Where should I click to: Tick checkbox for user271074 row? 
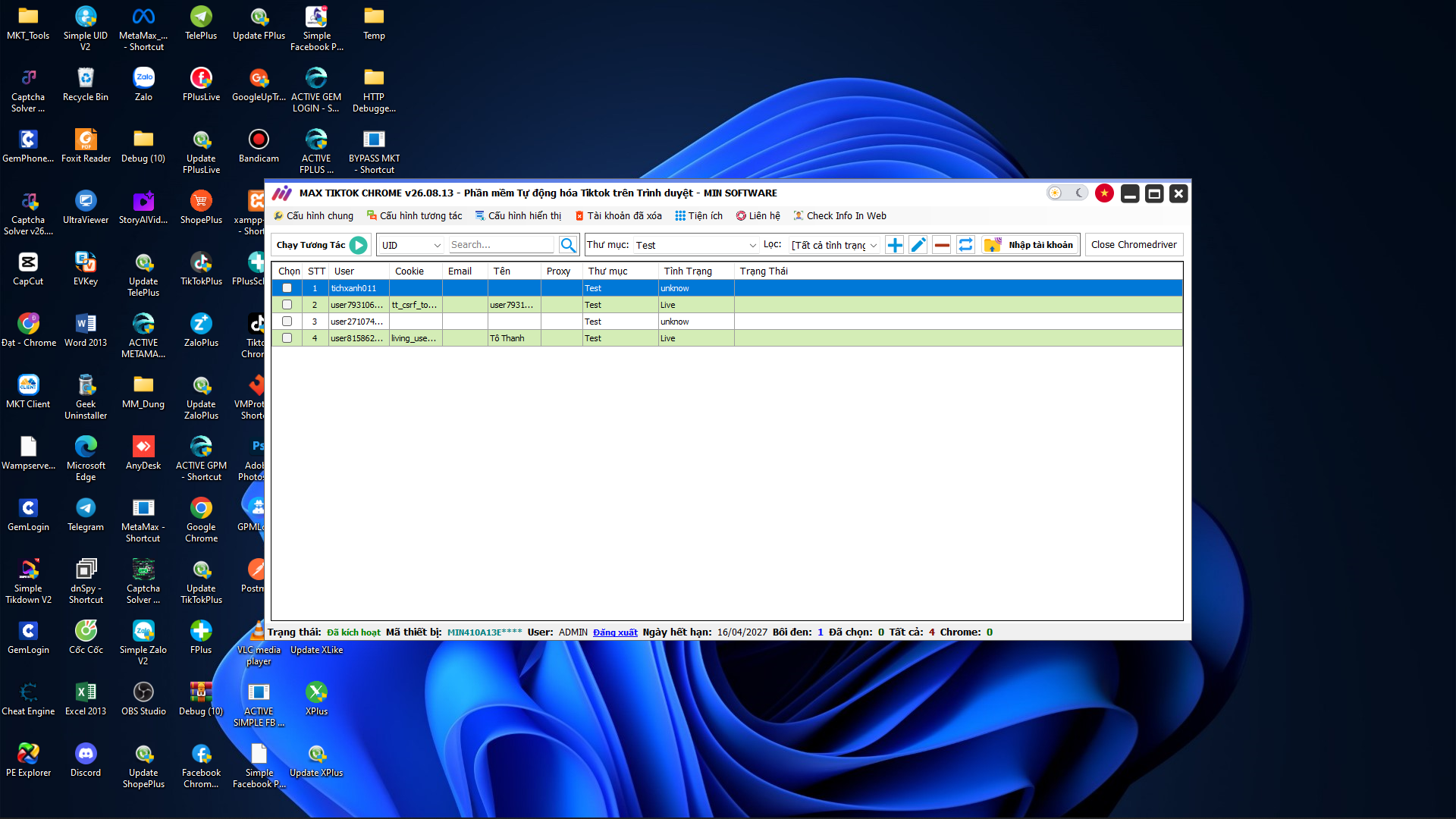click(x=287, y=322)
